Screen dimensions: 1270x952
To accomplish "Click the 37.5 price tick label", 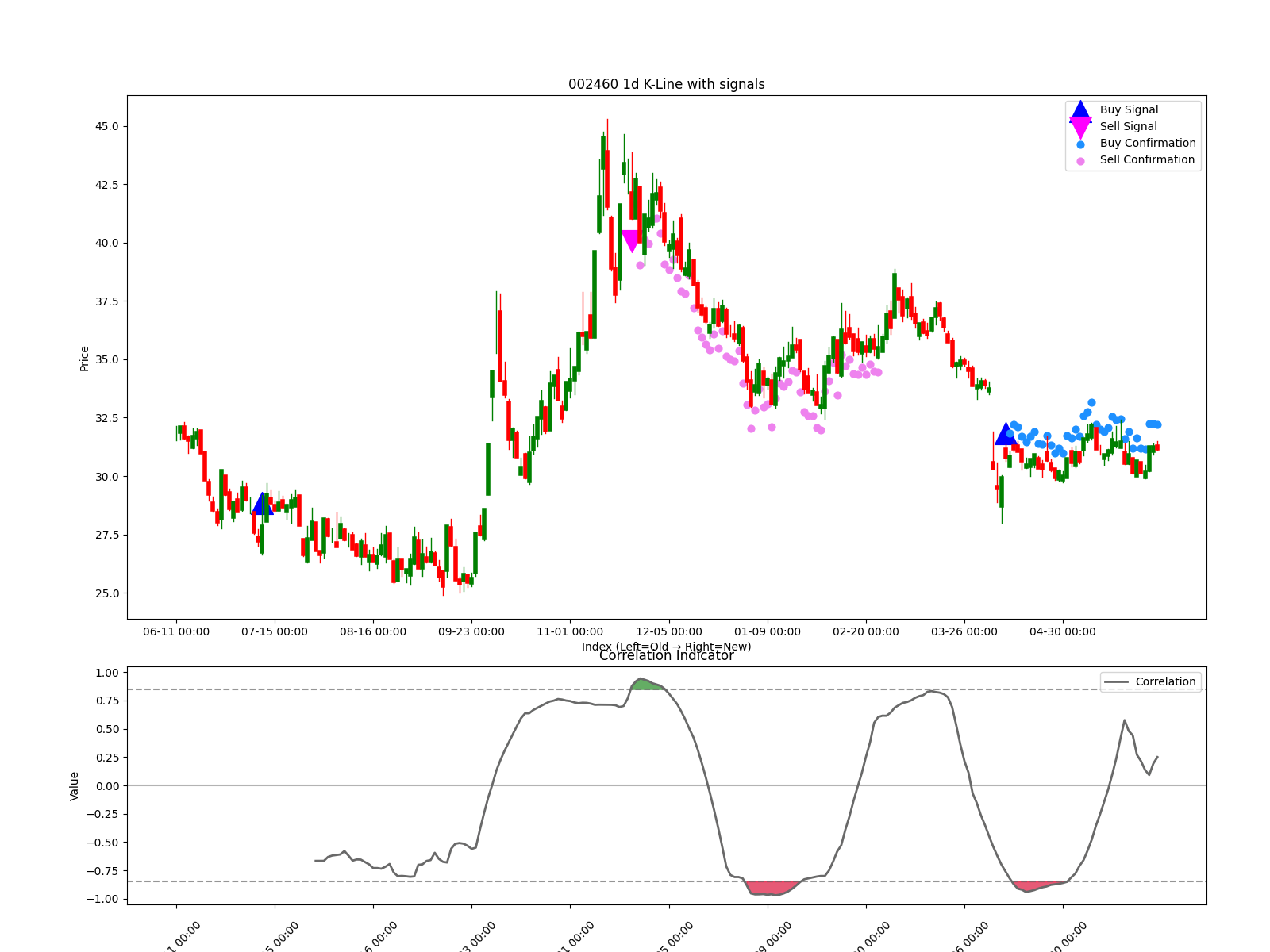I will 106,301.
